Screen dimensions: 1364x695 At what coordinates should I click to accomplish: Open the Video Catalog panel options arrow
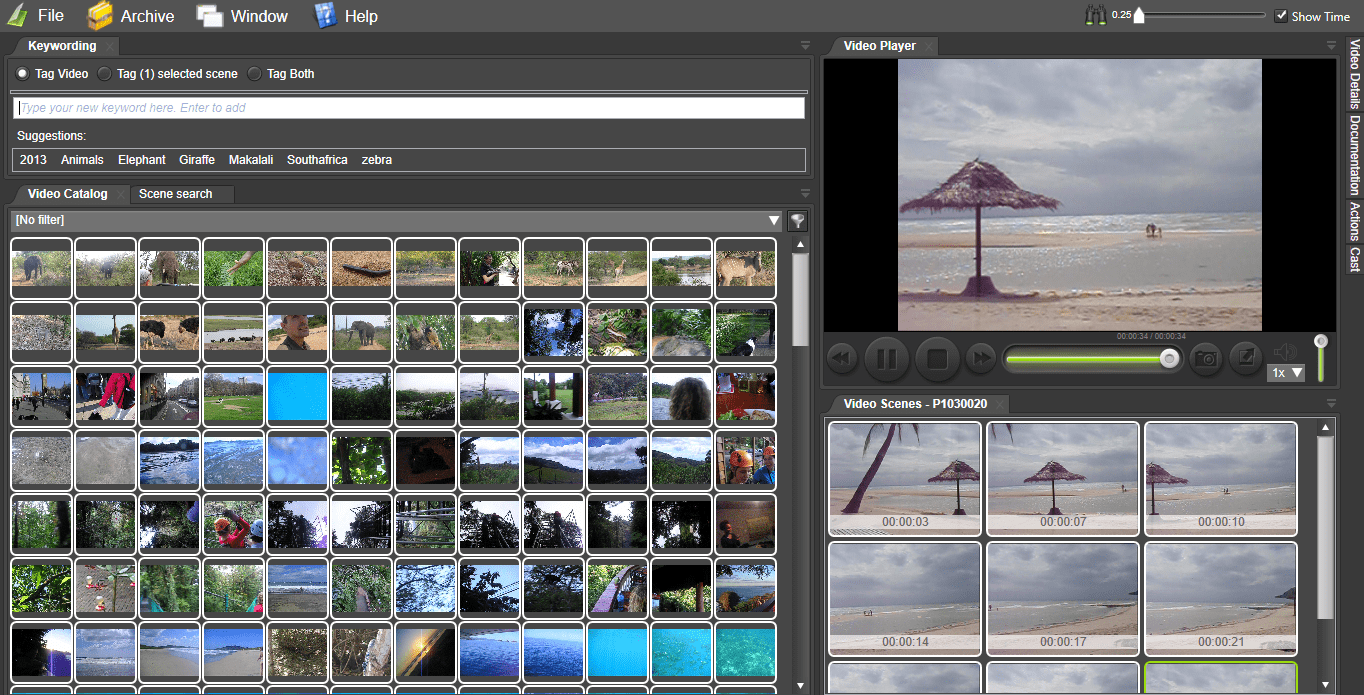pyautogui.click(x=805, y=193)
